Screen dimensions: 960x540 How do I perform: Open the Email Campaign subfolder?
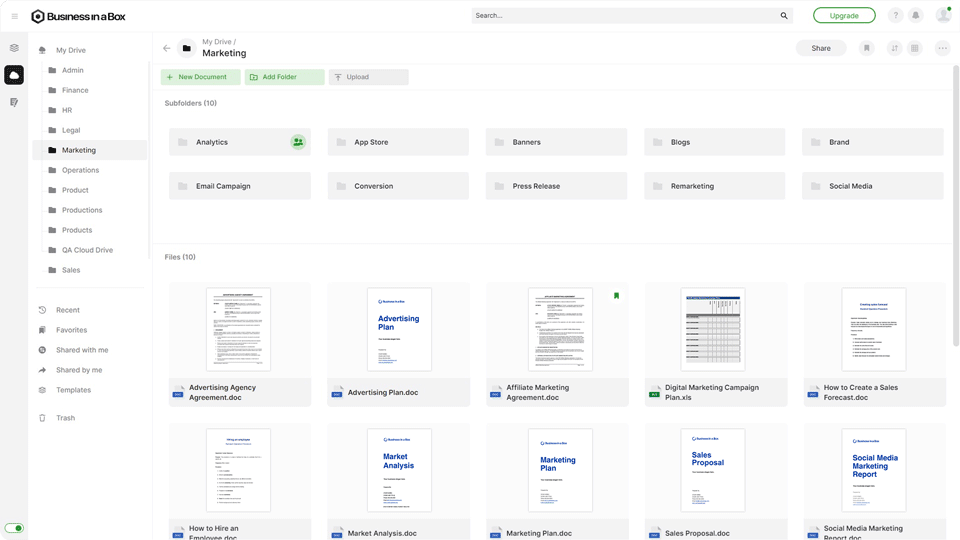240,186
